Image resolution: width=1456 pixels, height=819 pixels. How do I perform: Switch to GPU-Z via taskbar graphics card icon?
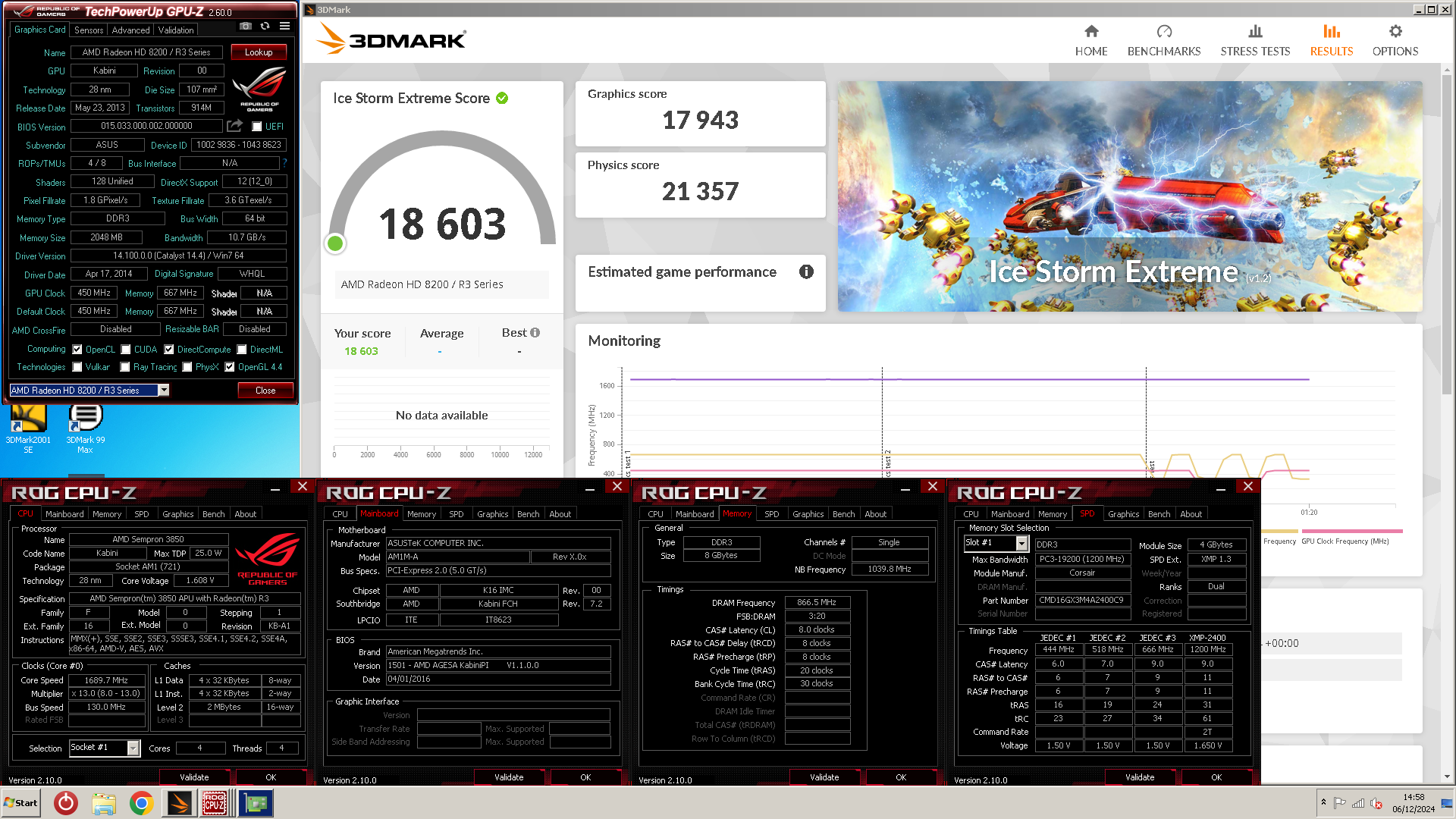coord(256,803)
